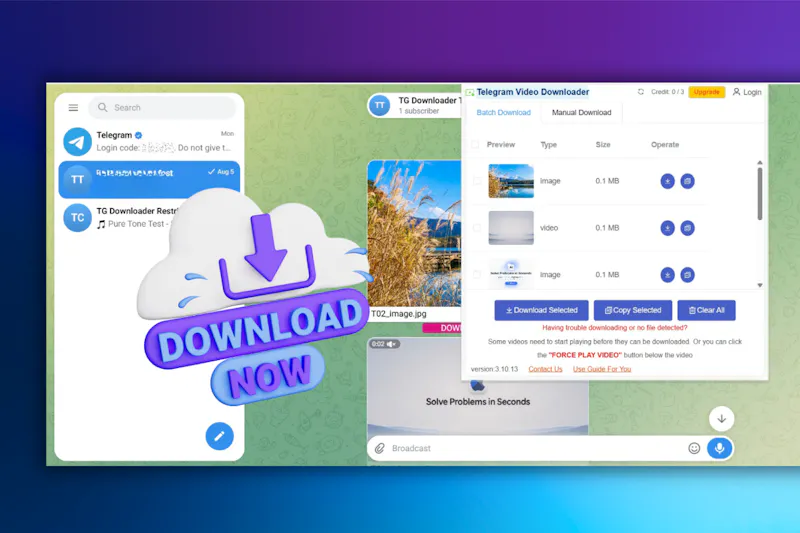Click the TC chat avatar
This screenshot has height=533, width=800.
coord(78,218)
